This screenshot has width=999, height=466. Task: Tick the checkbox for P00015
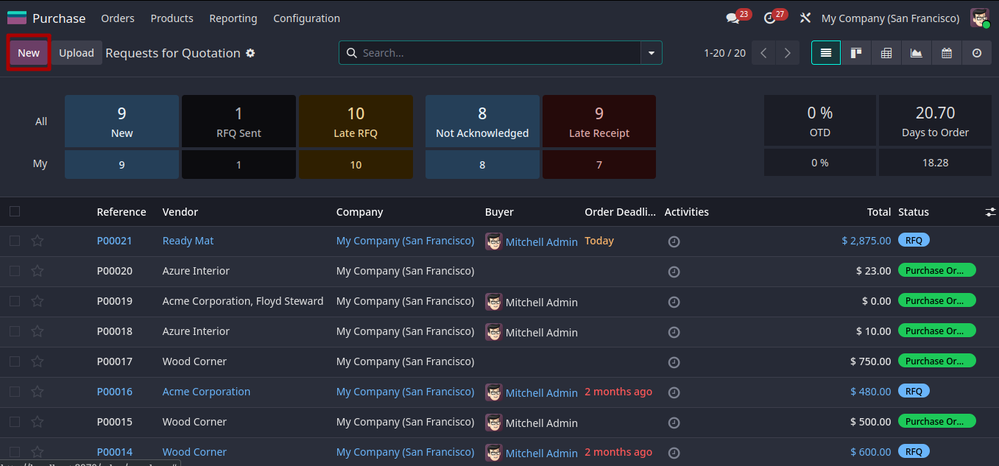point(15,422)
